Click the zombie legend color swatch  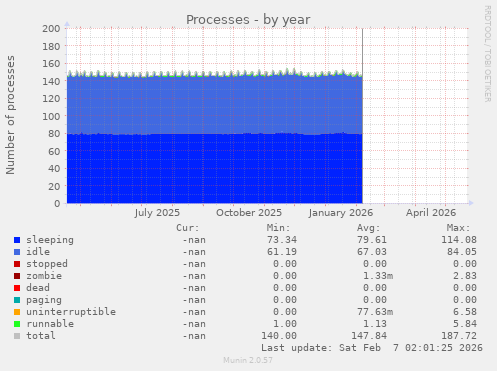(x=17, y=276)
